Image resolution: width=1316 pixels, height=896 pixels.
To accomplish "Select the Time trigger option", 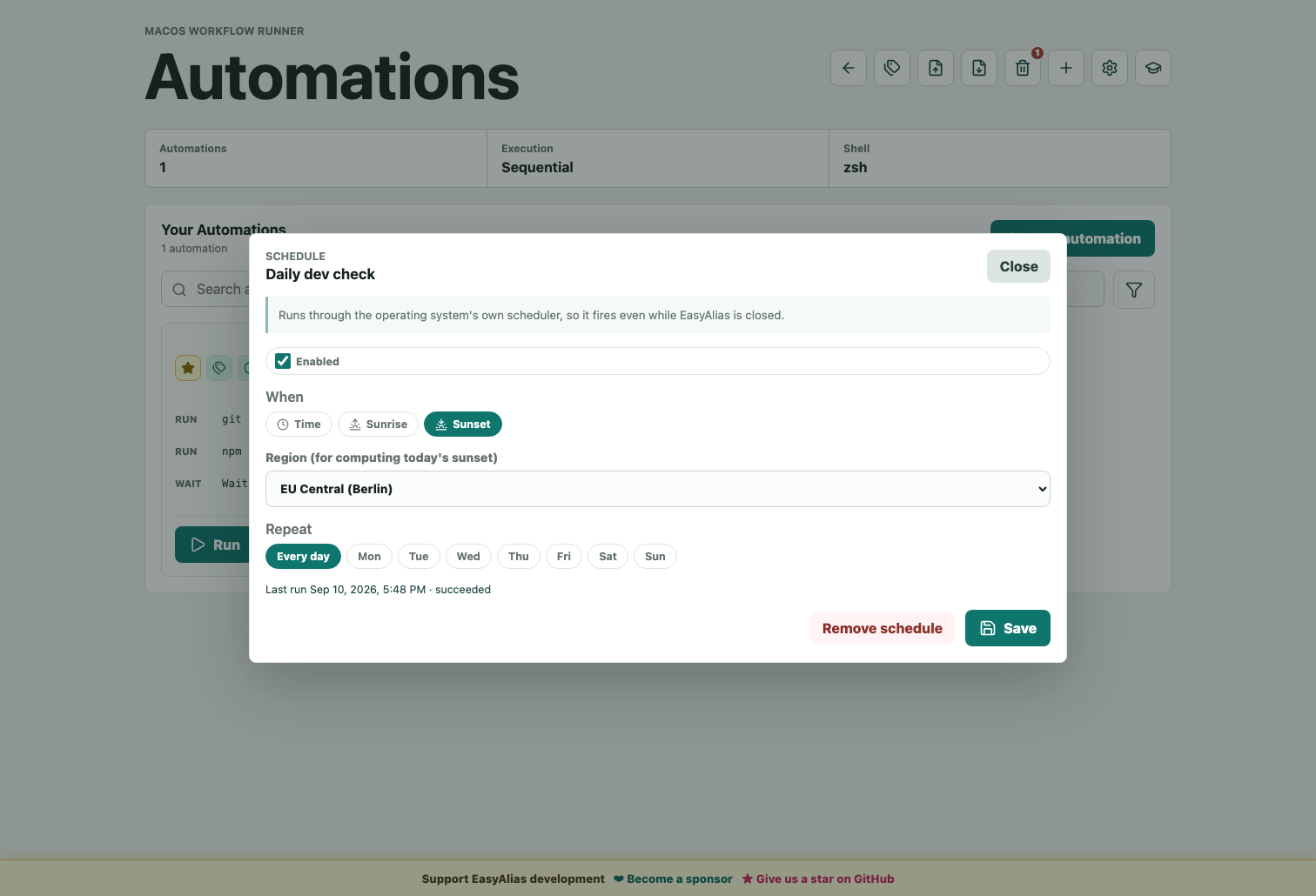I will click(x=299, y=425).
